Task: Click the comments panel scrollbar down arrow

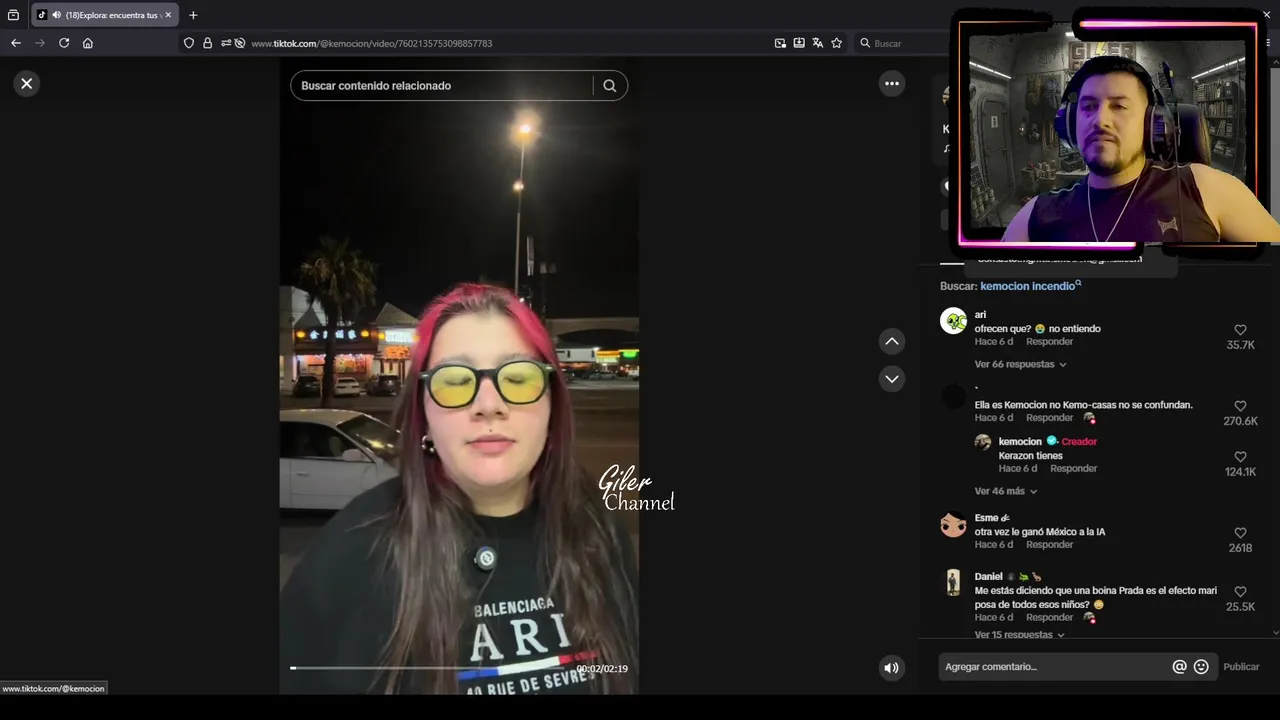Action: pos(1275,632)
